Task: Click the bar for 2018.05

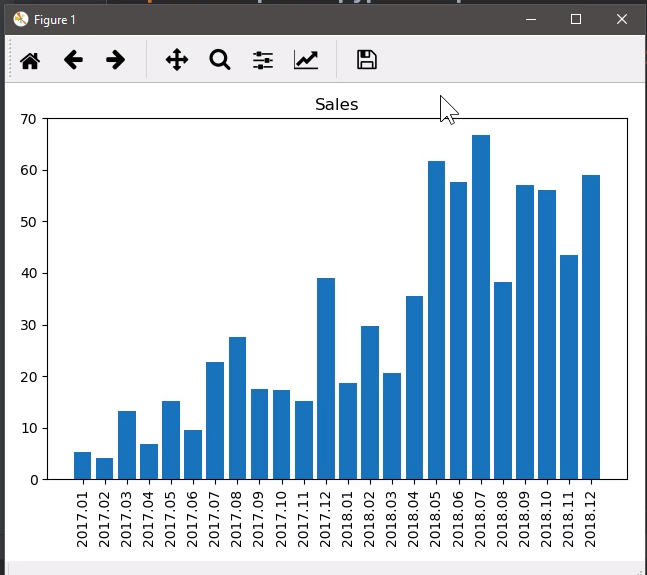Action: point(437,320)
